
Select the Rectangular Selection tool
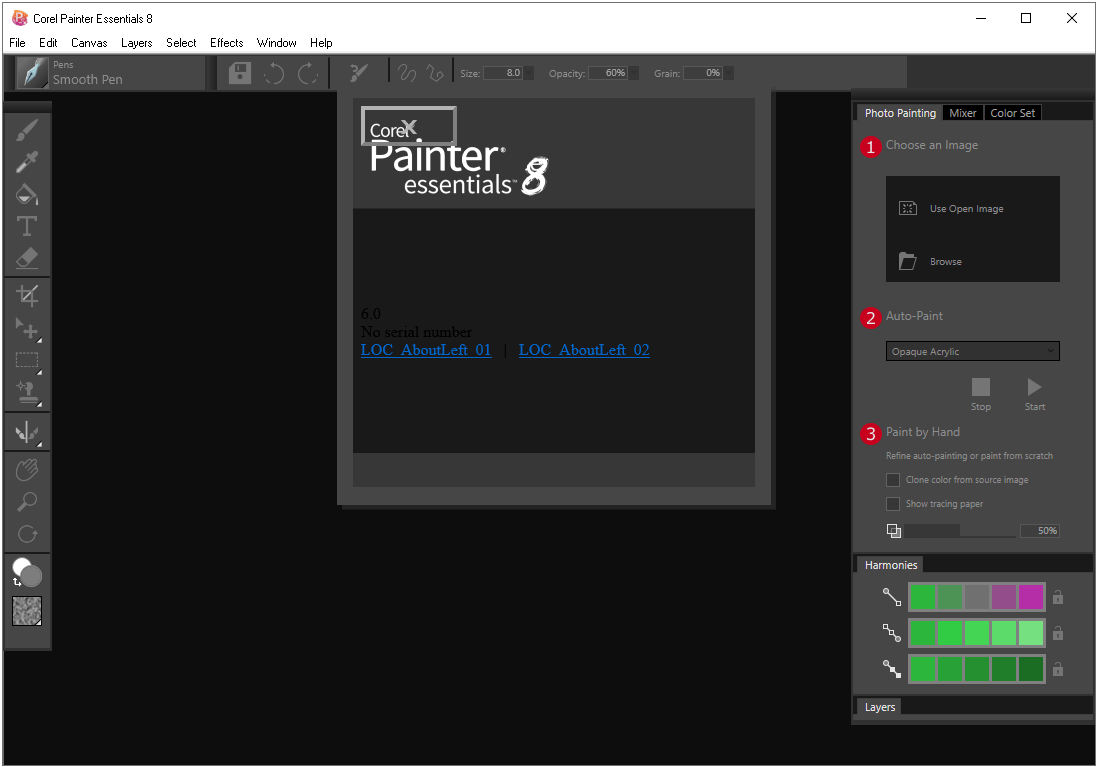(27, 360)
